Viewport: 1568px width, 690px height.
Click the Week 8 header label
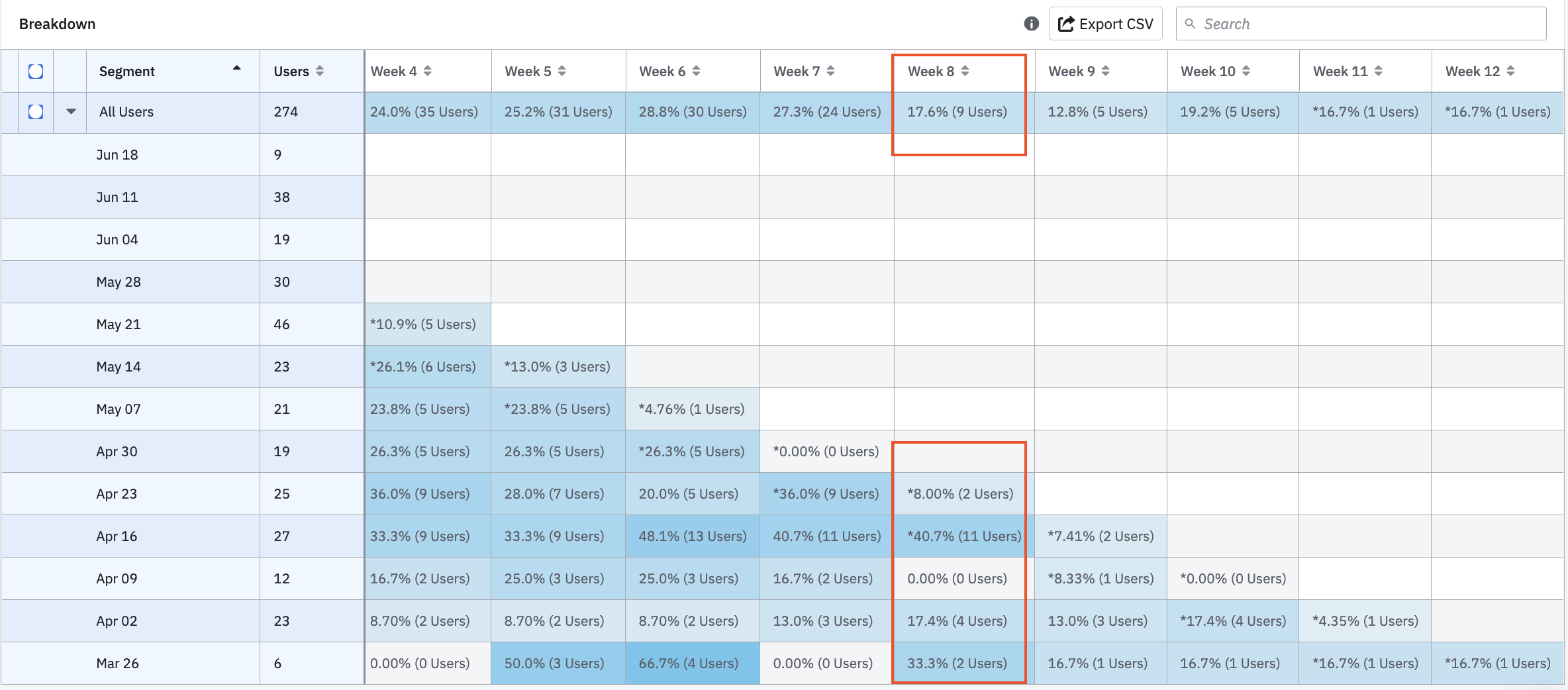931,72
